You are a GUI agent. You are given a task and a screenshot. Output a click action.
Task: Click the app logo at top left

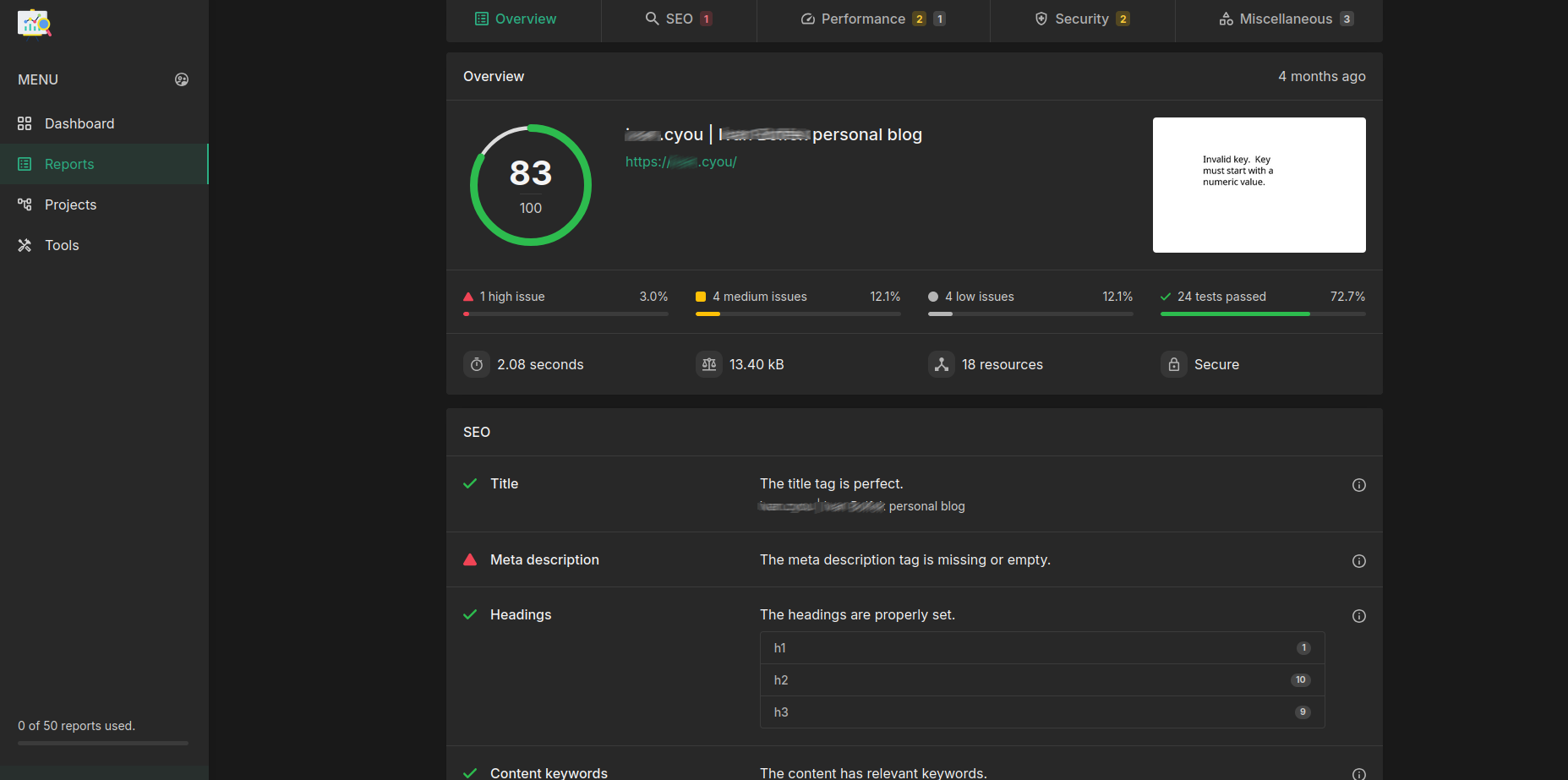point(35,24)
